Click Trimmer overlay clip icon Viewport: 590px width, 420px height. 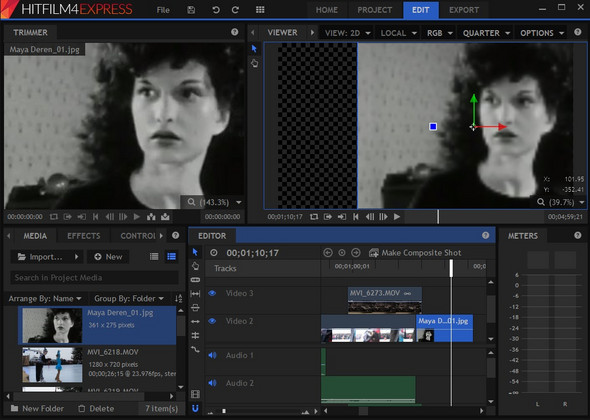(165, 216)
